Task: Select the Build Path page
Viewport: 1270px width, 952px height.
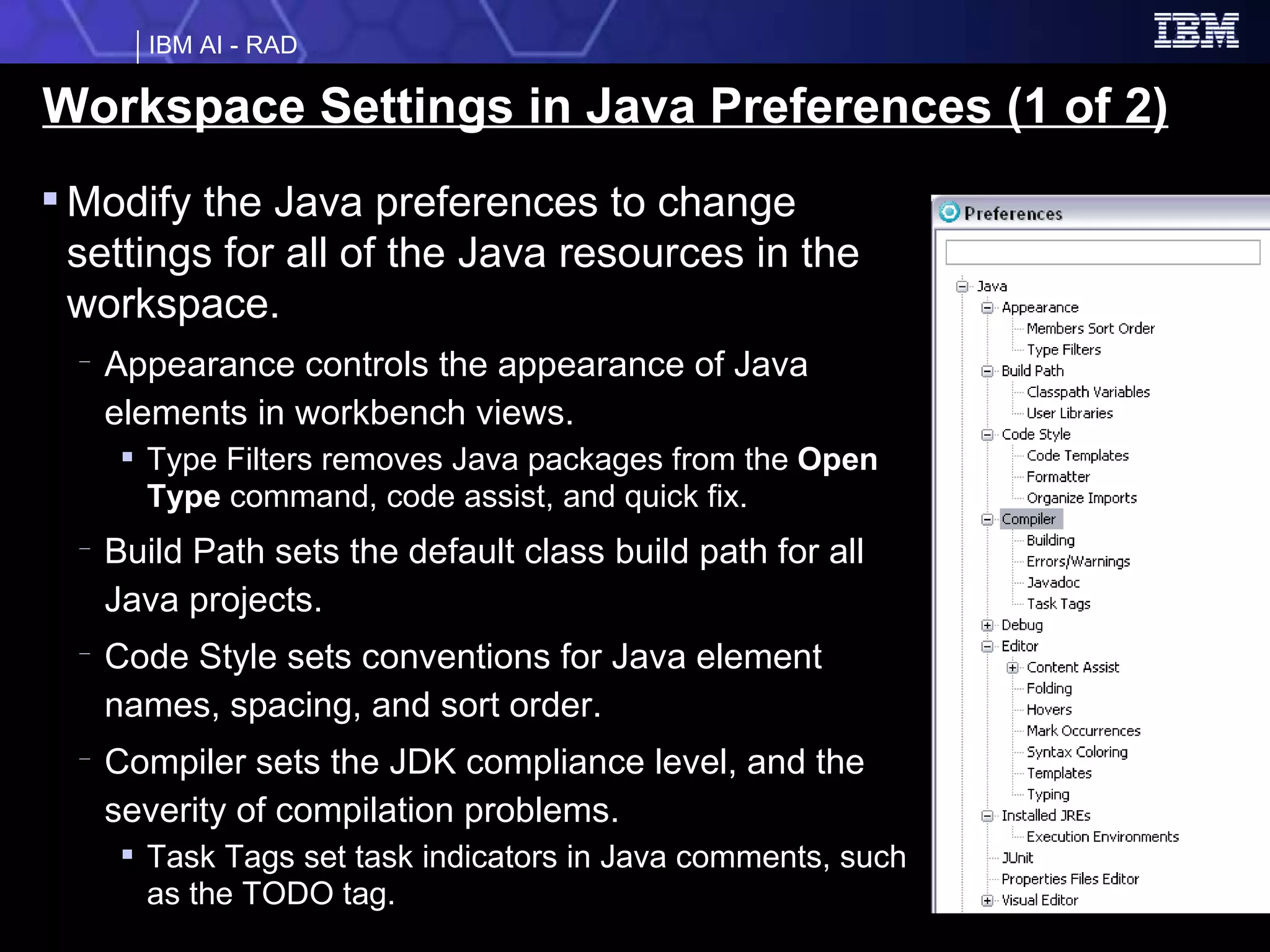Action: (x=1032, y=371)
